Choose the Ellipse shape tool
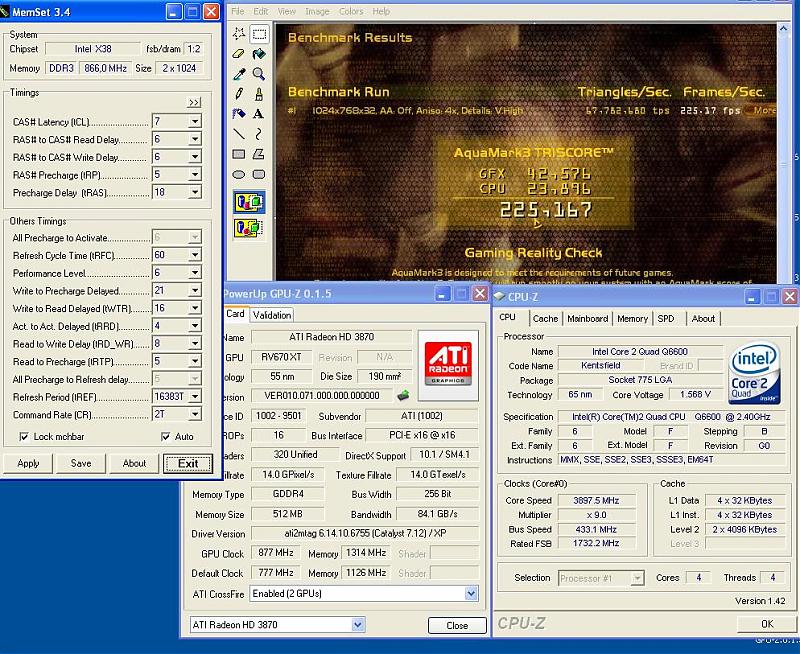This screenshot has height=654, width=800. (x=239, y=174)
